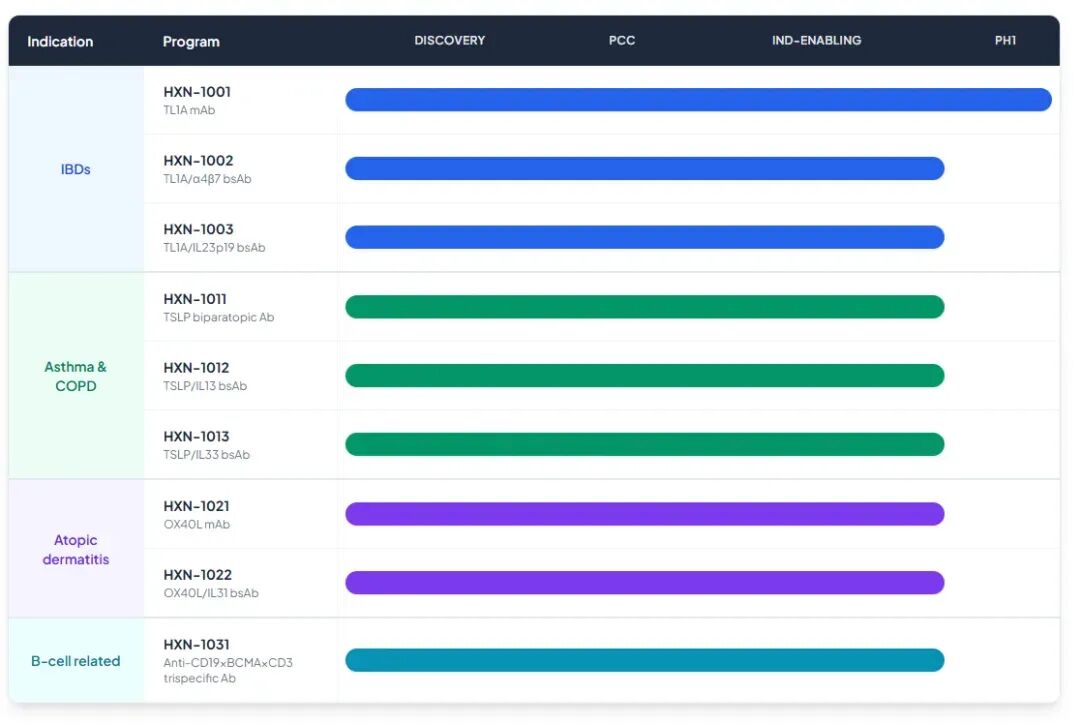Click the HXN-1001 program name
The image size is (1080, 724).
[197, 92]
